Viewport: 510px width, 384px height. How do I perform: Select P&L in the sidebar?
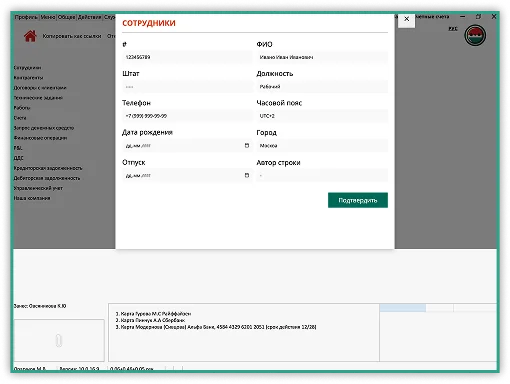coord(18,148)
